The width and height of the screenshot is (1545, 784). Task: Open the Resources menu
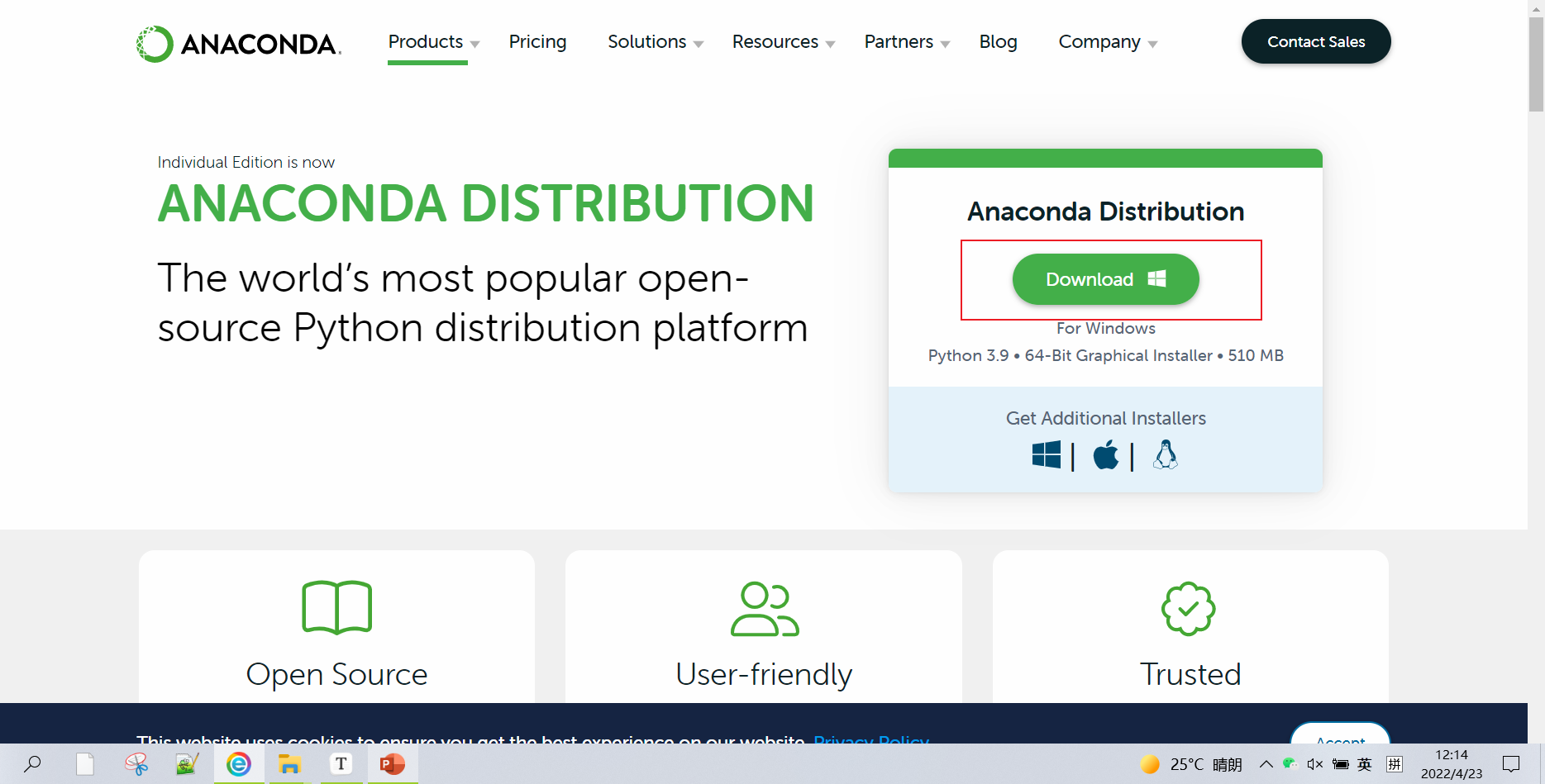[x=775, y=41]
